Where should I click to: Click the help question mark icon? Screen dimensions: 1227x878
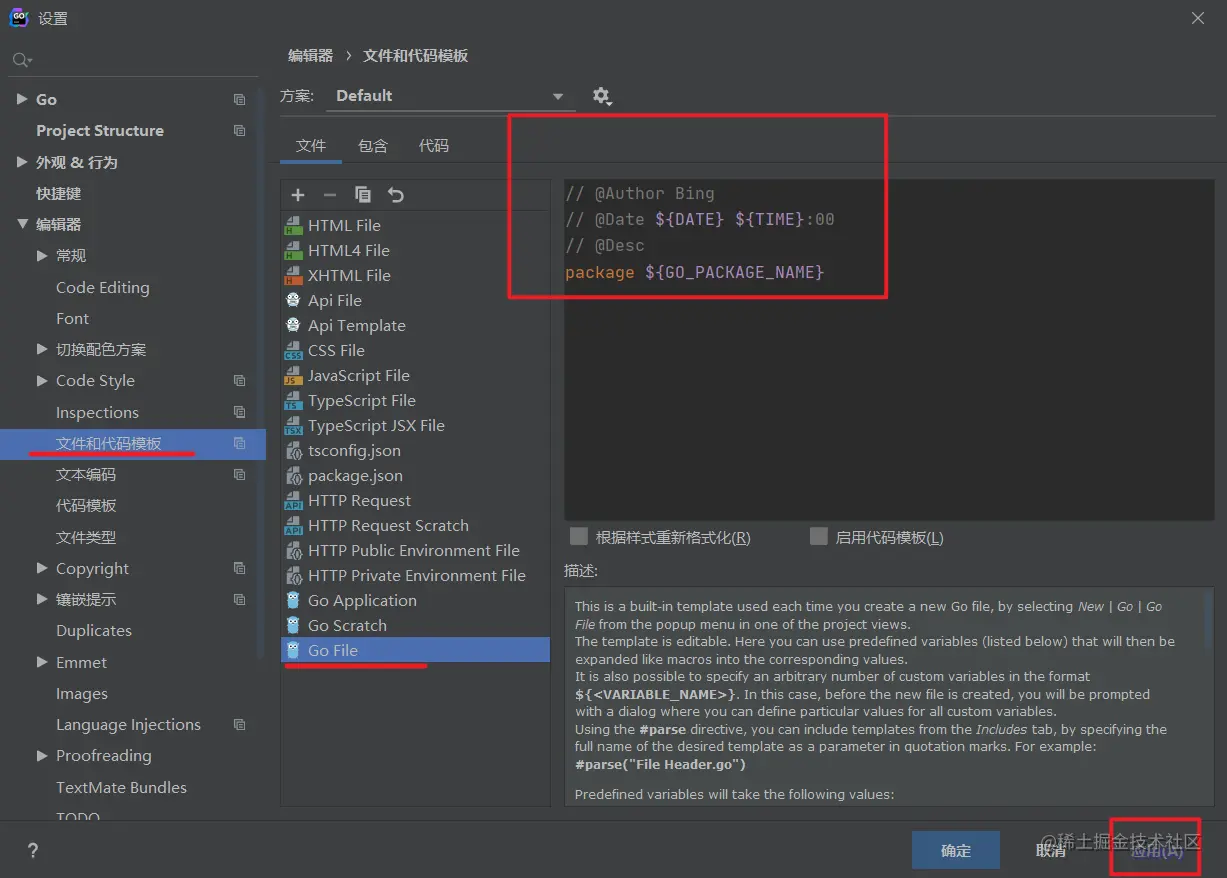[33, 851]
